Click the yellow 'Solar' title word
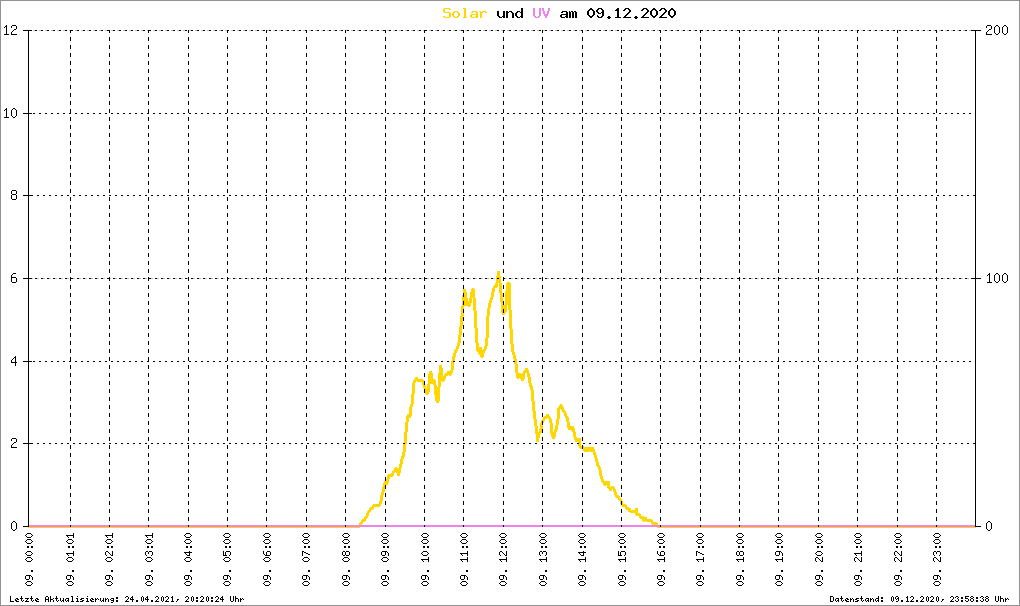This screenshot has height=606, width=1020. pos(464,13)
